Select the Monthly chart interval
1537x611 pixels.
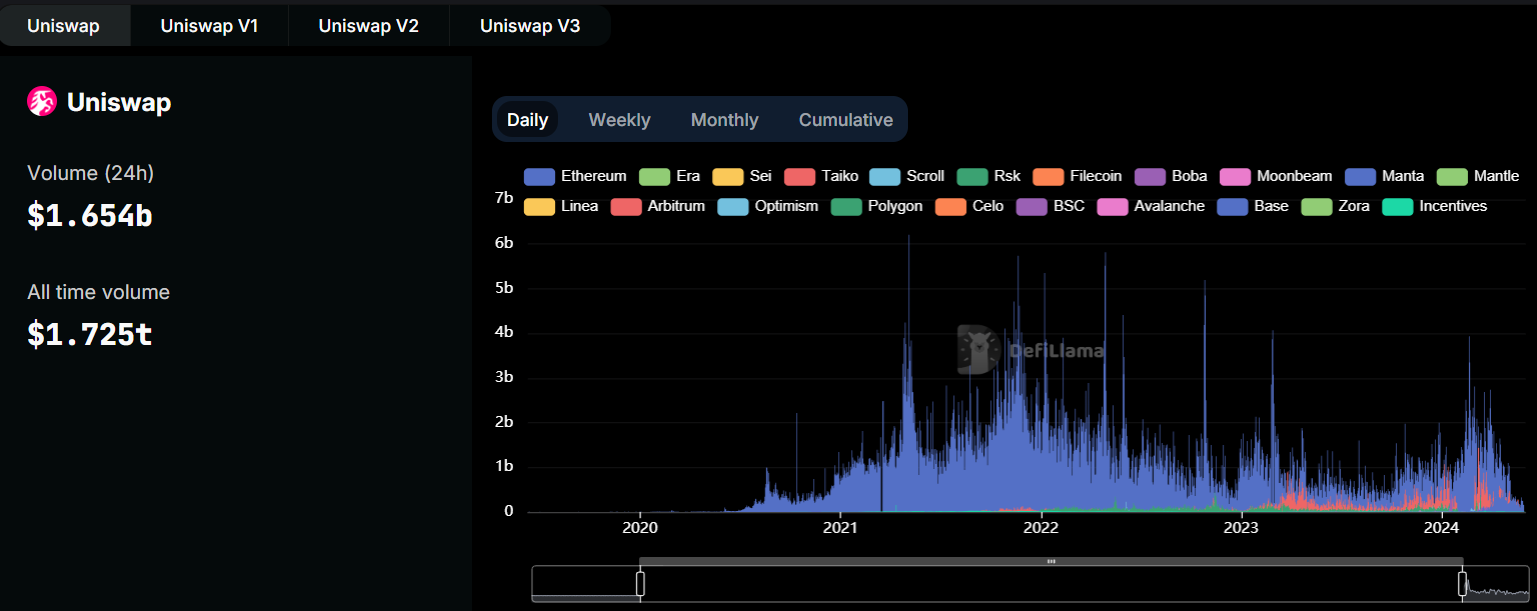pos(724,120)
